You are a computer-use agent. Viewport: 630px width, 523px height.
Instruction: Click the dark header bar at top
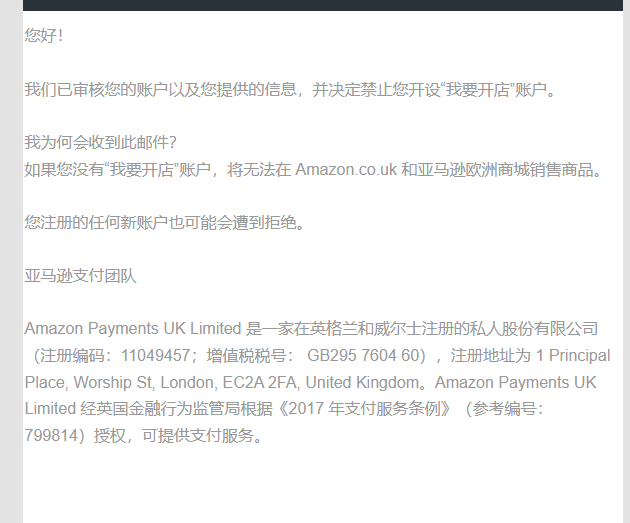coord(323,5)
